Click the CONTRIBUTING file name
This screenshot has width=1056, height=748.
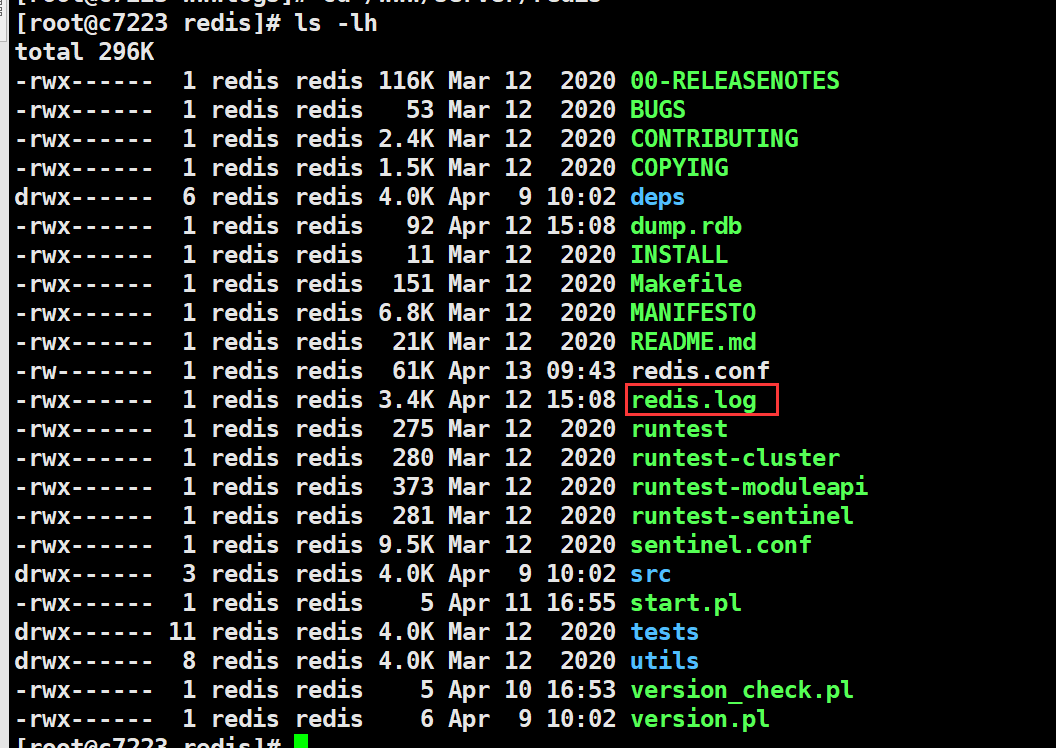coord(715,139)
